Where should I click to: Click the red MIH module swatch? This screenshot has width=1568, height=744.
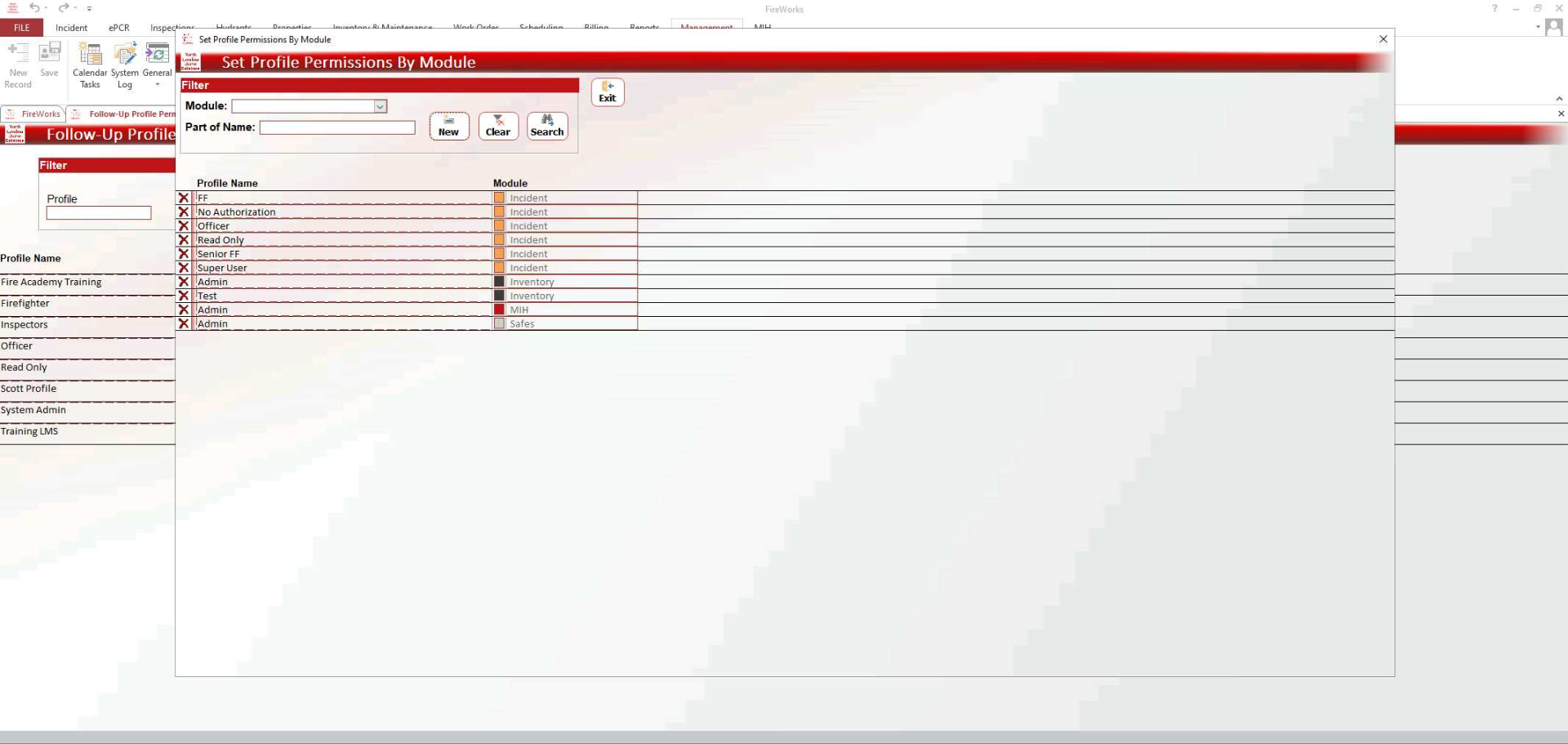click(x=499, y=310)
